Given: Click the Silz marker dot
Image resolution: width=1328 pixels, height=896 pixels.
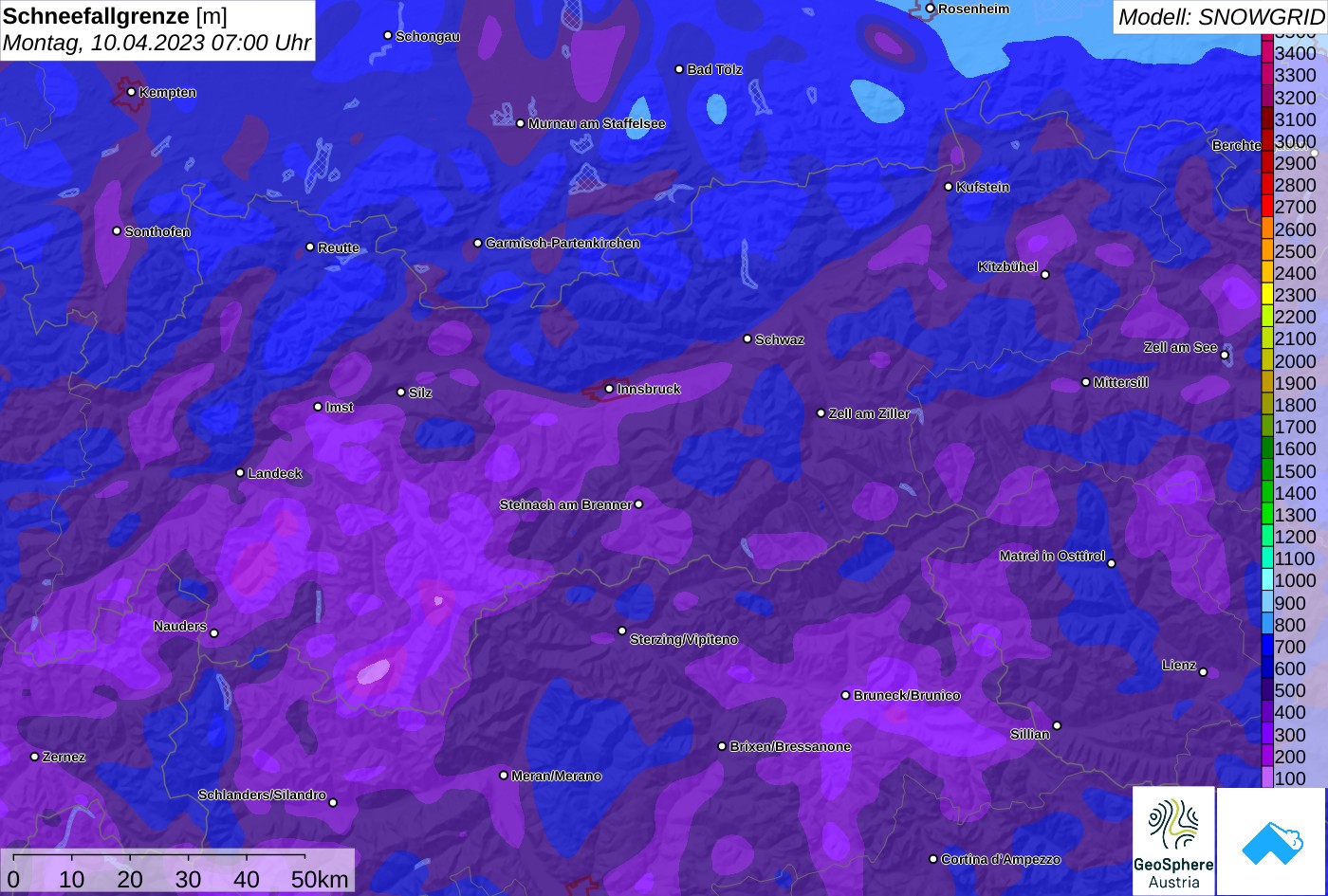Looking at the screenshot, I should coord(400,392).
